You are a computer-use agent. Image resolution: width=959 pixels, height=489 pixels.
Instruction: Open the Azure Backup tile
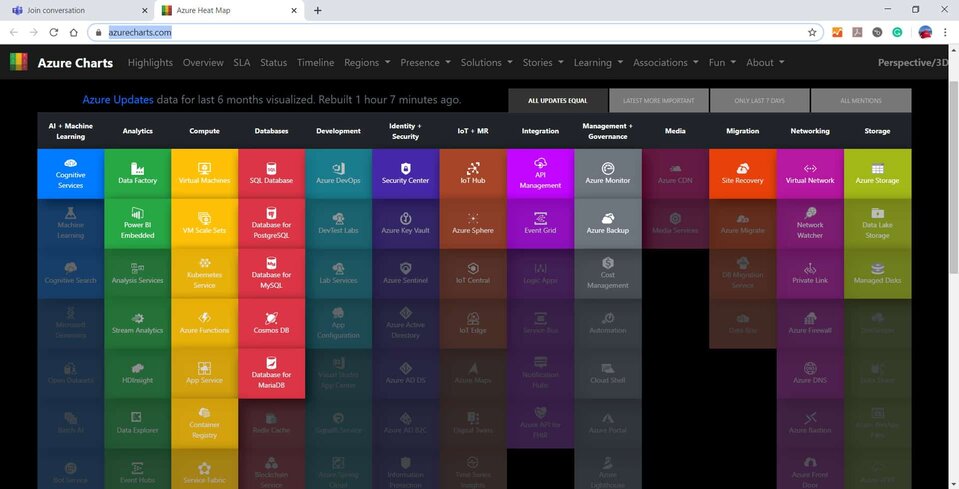pos(607,224)
